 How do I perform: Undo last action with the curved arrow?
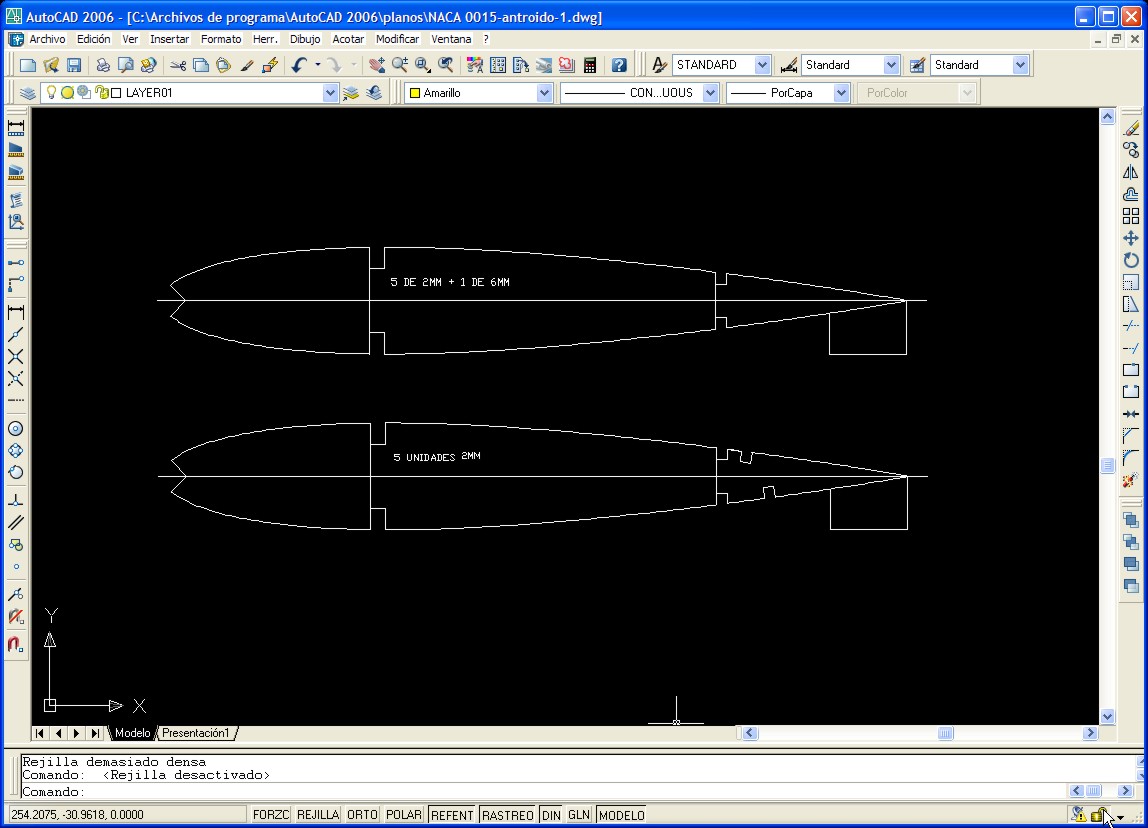click(x=299, y=65)
